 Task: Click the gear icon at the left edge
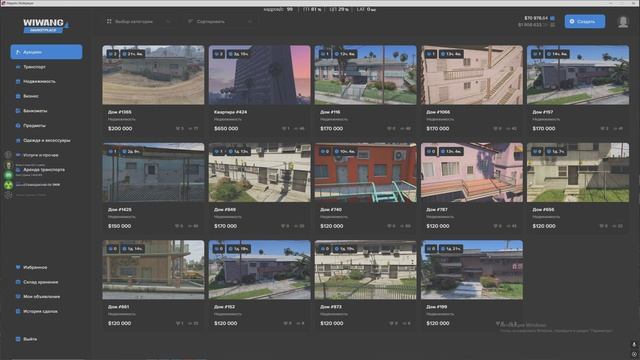[8, 195]
